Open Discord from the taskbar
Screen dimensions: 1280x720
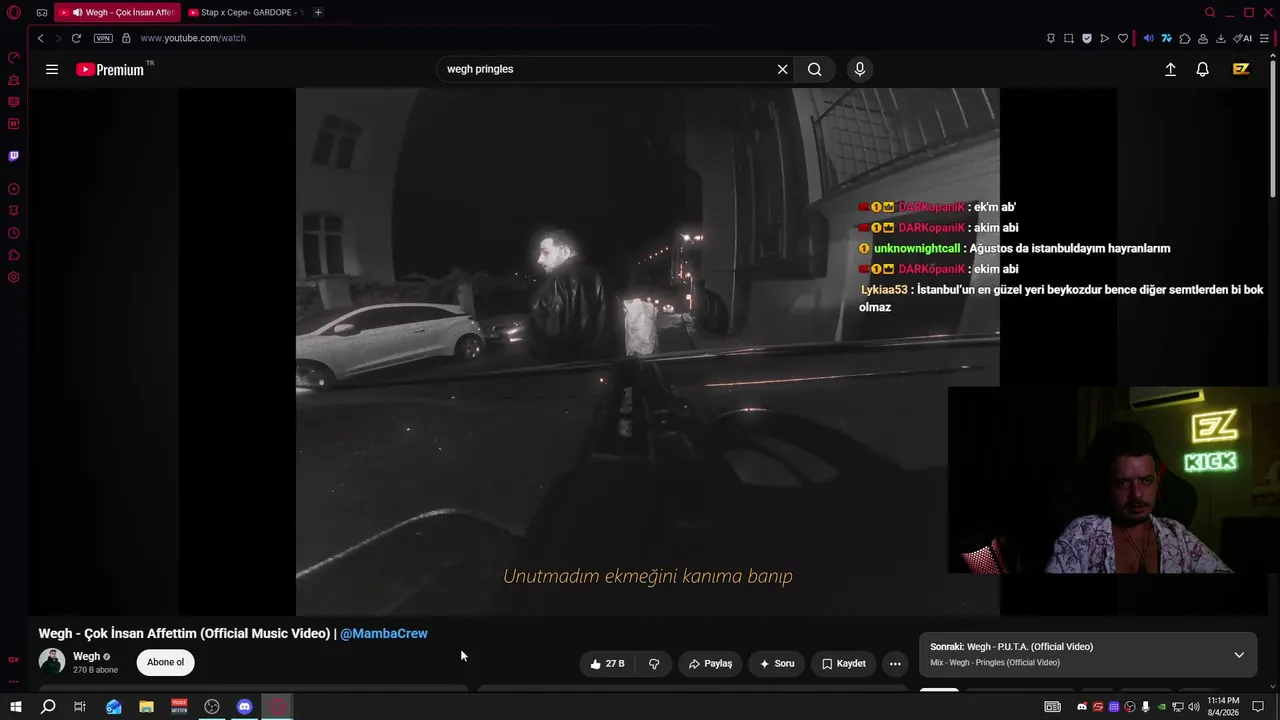pyautogui.click(x=245, y=707)
